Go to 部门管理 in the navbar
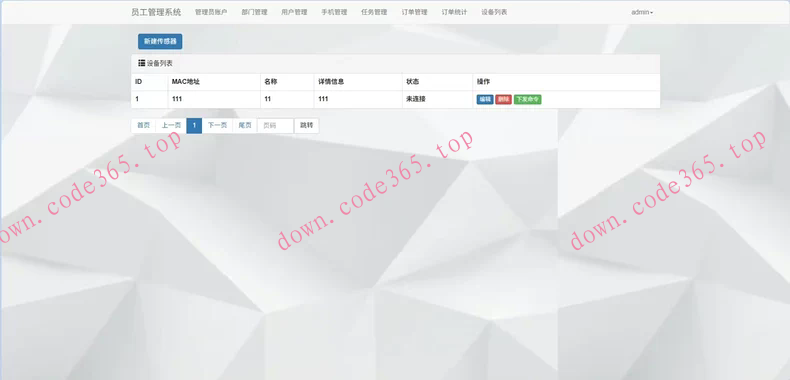Viewport: 790px width, 380px height. 254,12
